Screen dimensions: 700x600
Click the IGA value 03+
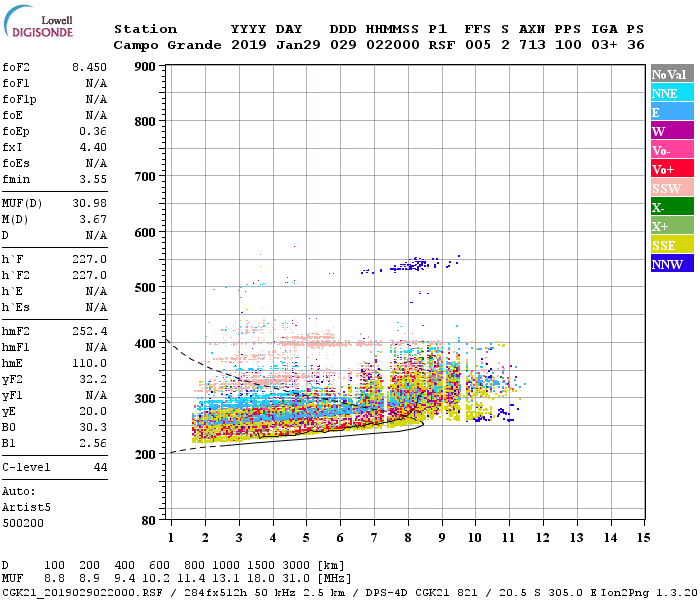click(604, 45)
